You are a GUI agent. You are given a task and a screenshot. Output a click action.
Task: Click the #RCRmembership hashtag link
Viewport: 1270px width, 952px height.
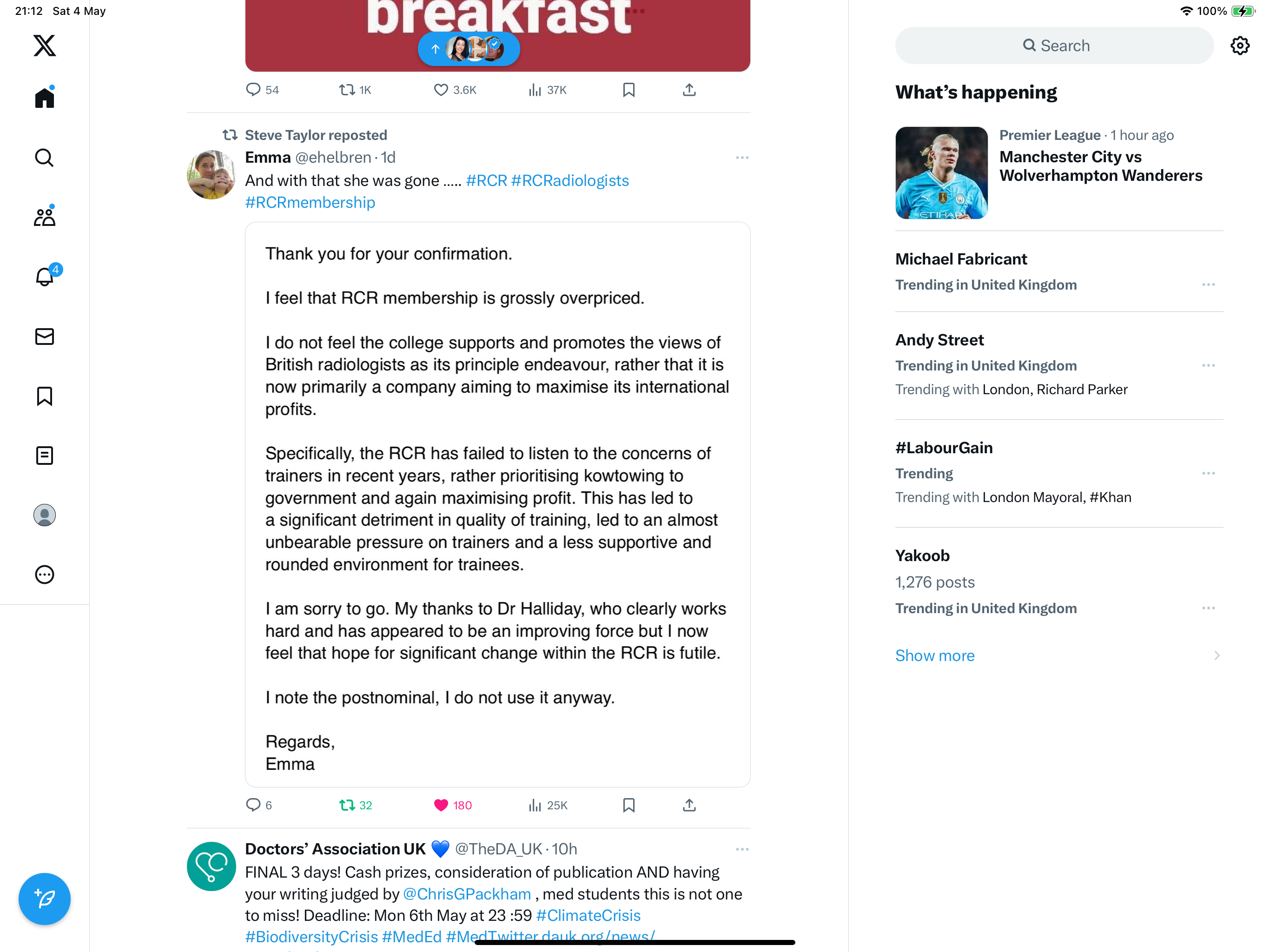[310, 202]
